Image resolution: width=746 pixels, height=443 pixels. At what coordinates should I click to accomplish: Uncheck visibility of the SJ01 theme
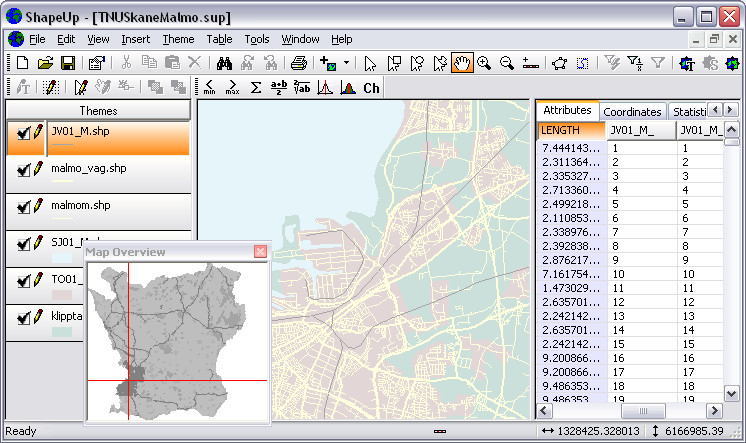tap(23, 244)
